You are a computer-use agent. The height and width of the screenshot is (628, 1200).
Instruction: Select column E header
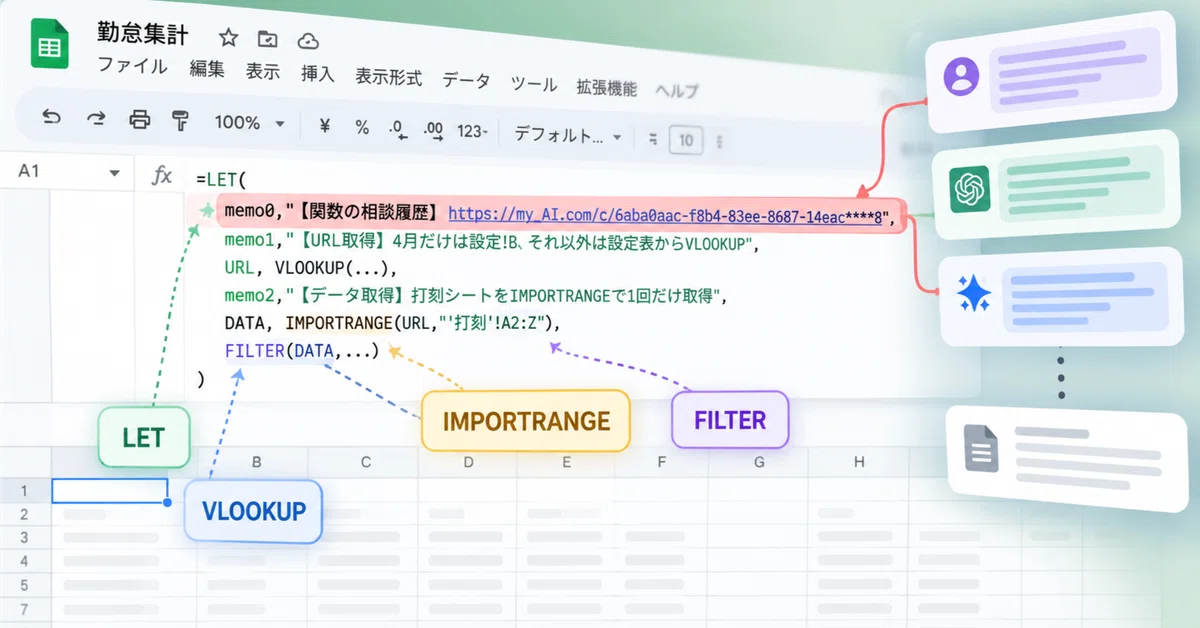click(x=566, y=462)
